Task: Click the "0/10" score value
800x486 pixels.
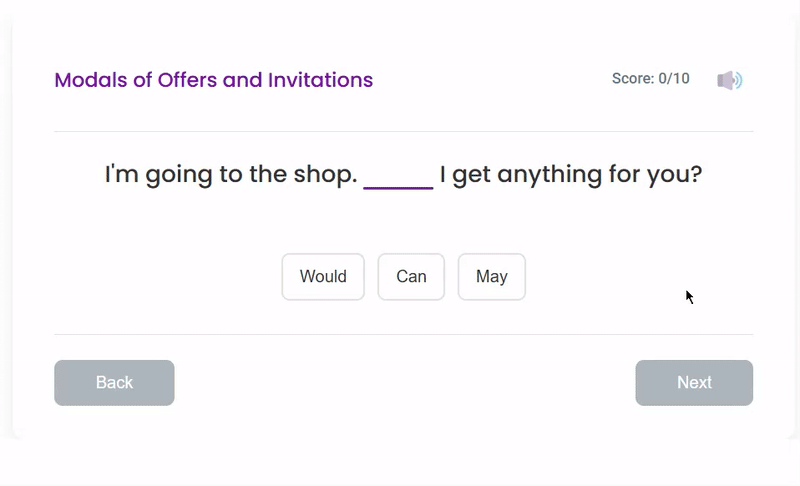Action: coord(674,79)
